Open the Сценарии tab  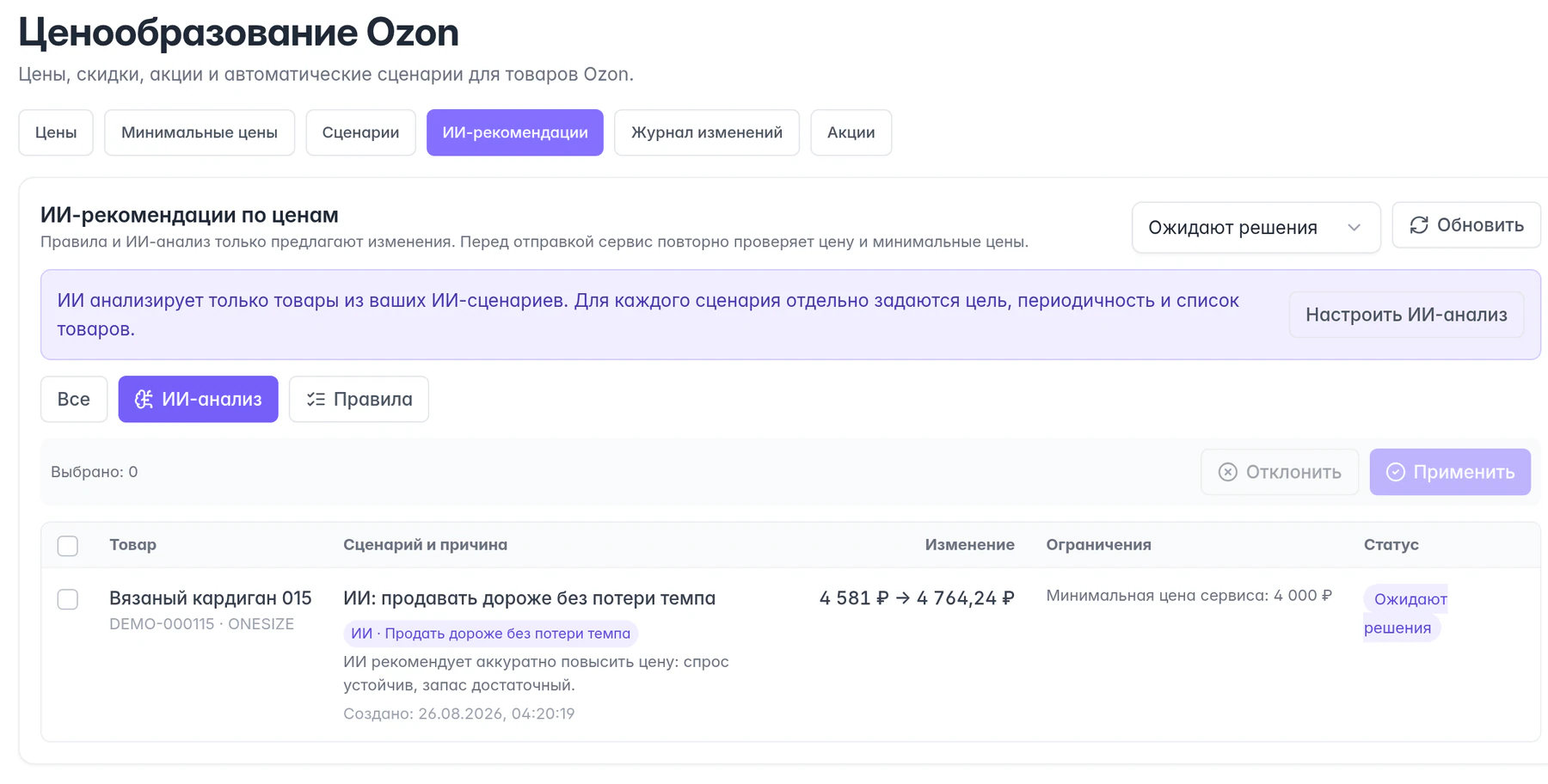point(360,132)
